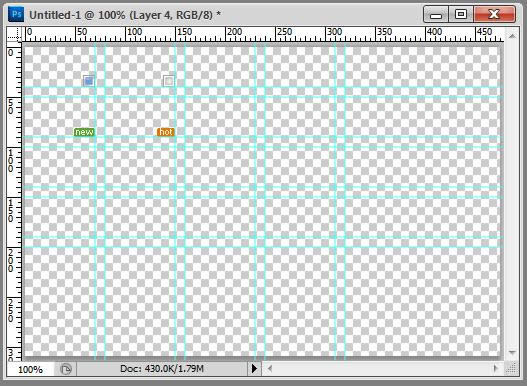Click the ruler origin crosshair corner
The width and height of the screenshot is (527, 386).
click(x=14, y=34)
